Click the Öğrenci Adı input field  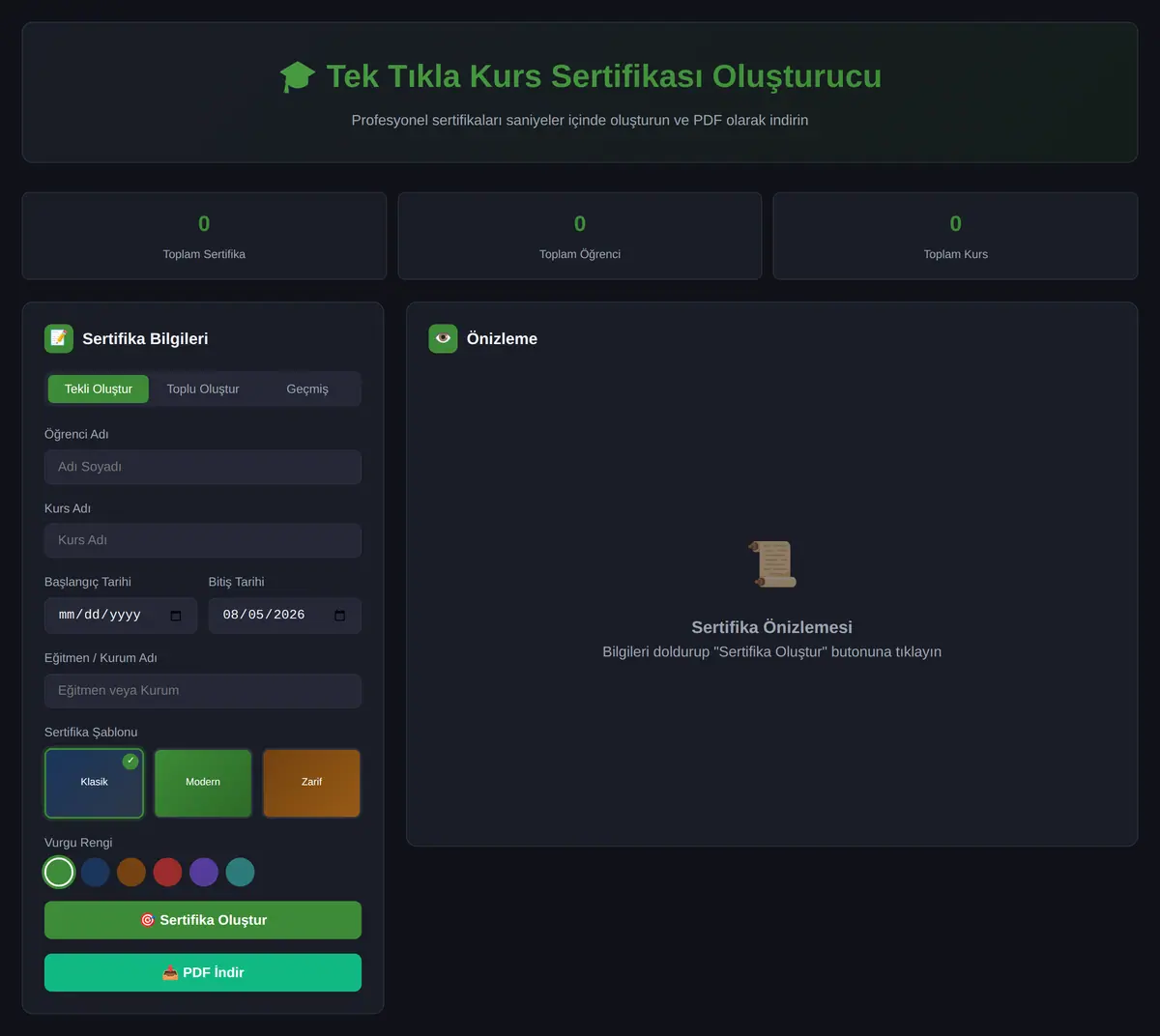[203, 467]
